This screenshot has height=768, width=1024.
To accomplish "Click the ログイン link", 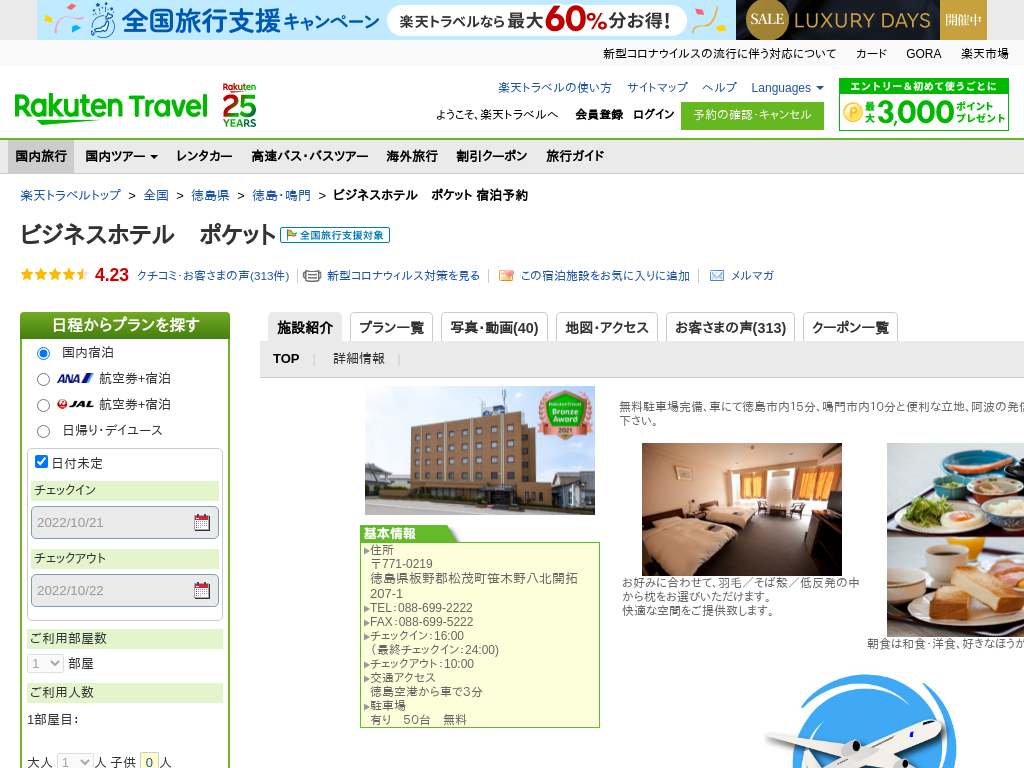I will point(653,115).
